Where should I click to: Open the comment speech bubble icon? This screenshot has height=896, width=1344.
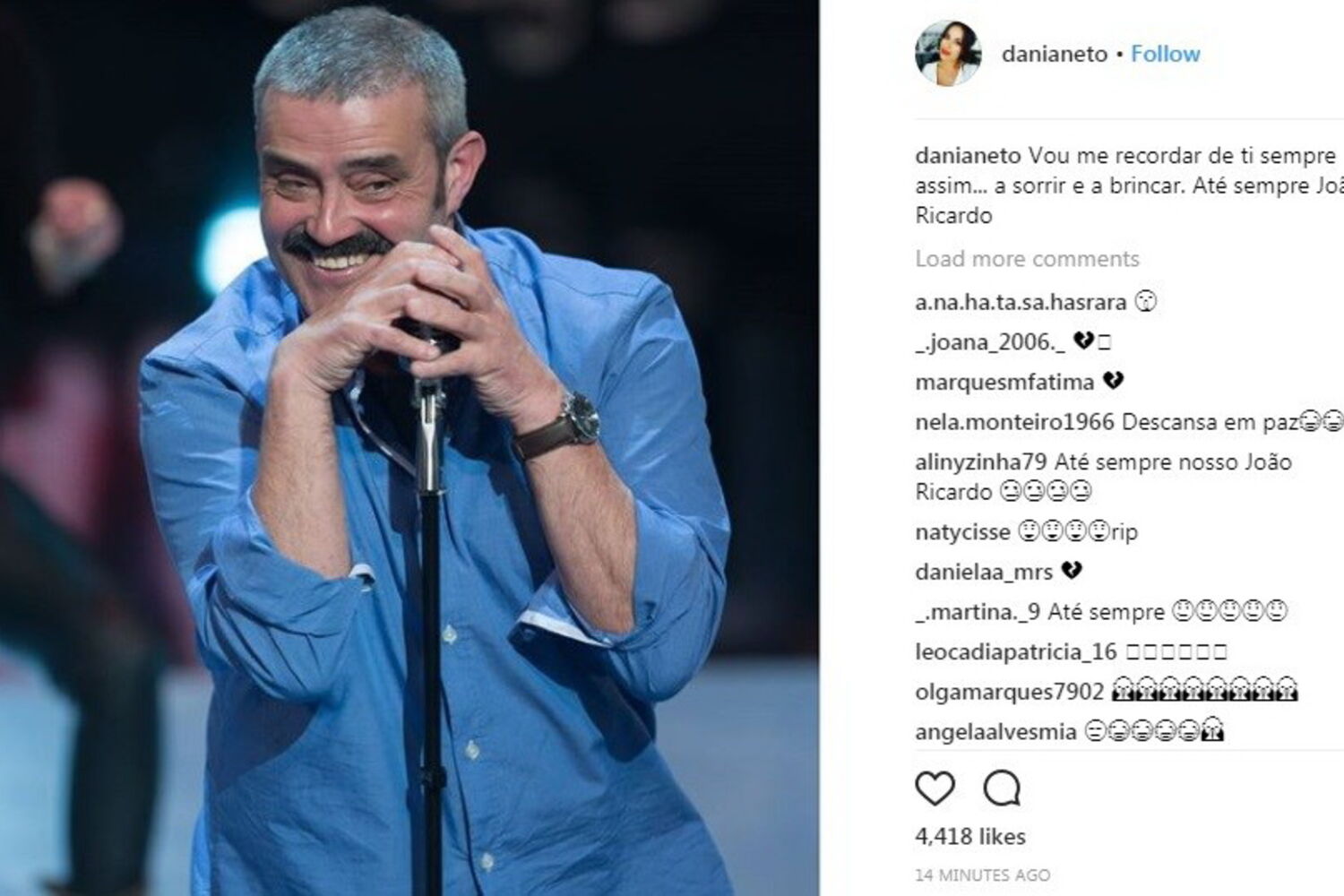[1002, 788]
